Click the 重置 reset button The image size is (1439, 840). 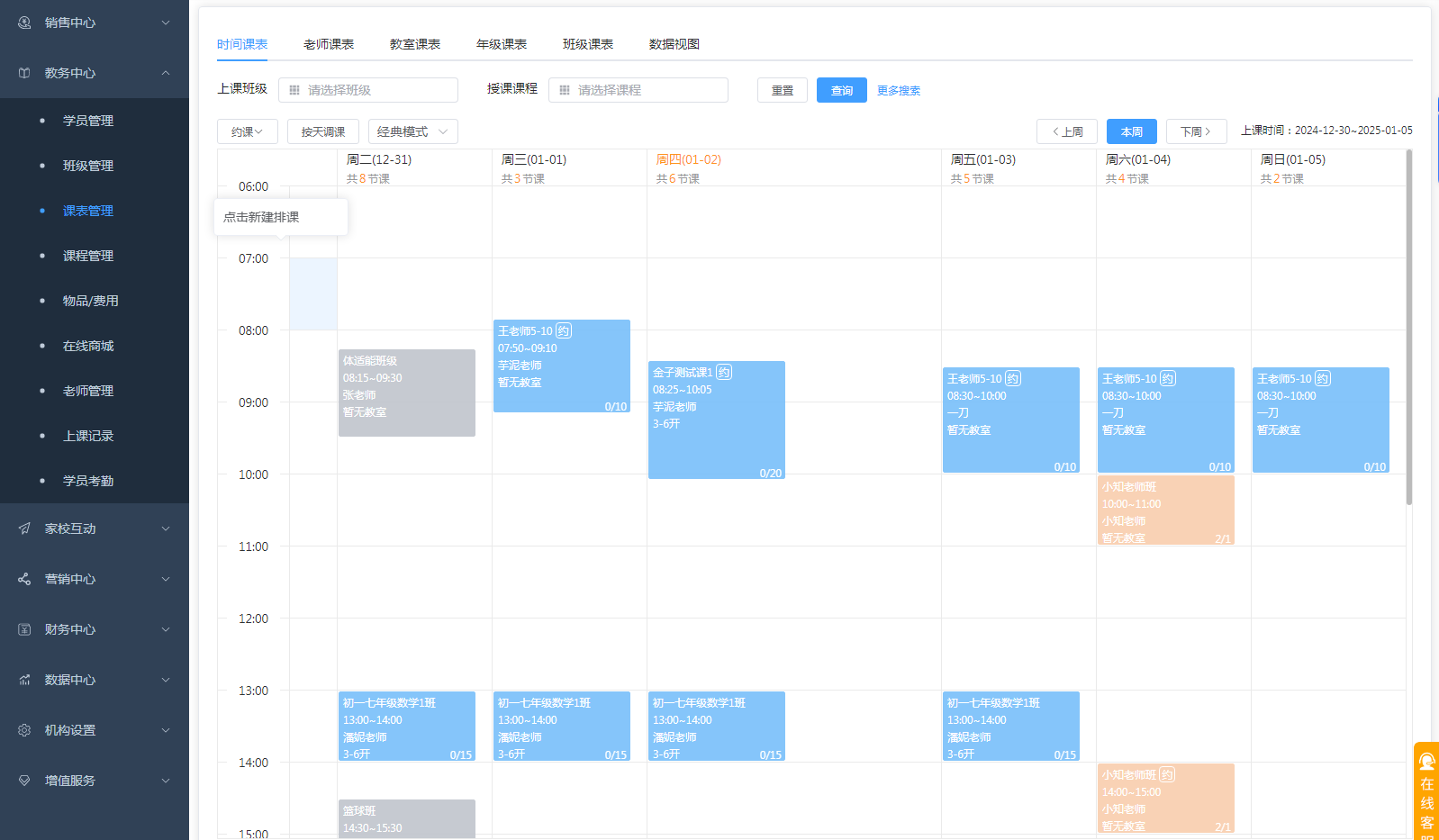783,90
